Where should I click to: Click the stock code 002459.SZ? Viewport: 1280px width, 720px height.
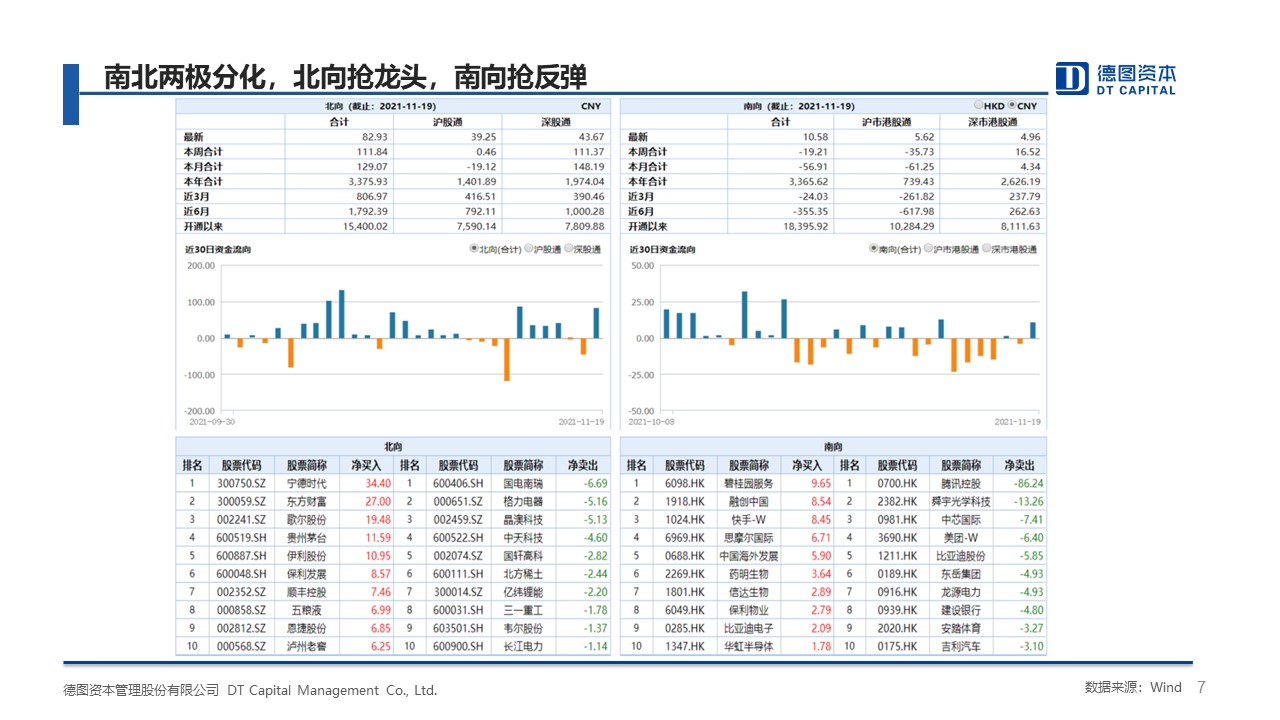tap(458, 520)
